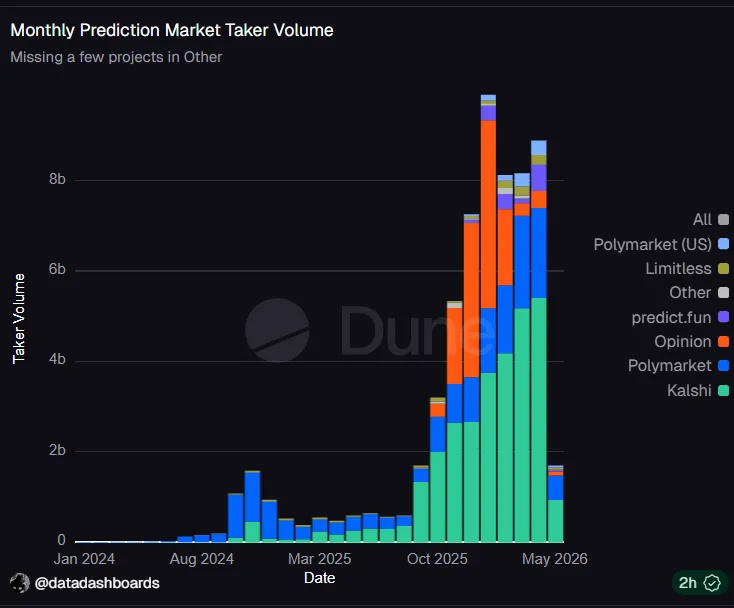Viewport: 734px width, 608px height.
Task: Click the subtitle 'Missing a few projects in Other'
Action: (116, 57)
